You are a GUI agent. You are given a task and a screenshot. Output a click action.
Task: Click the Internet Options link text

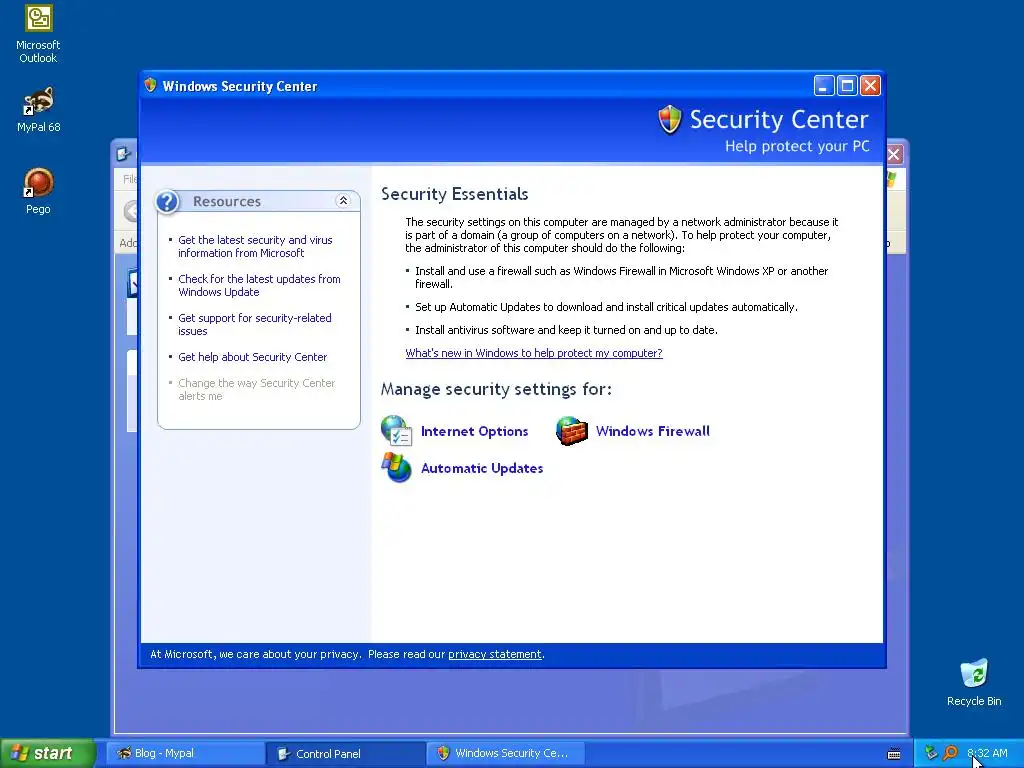coord(474,431)
